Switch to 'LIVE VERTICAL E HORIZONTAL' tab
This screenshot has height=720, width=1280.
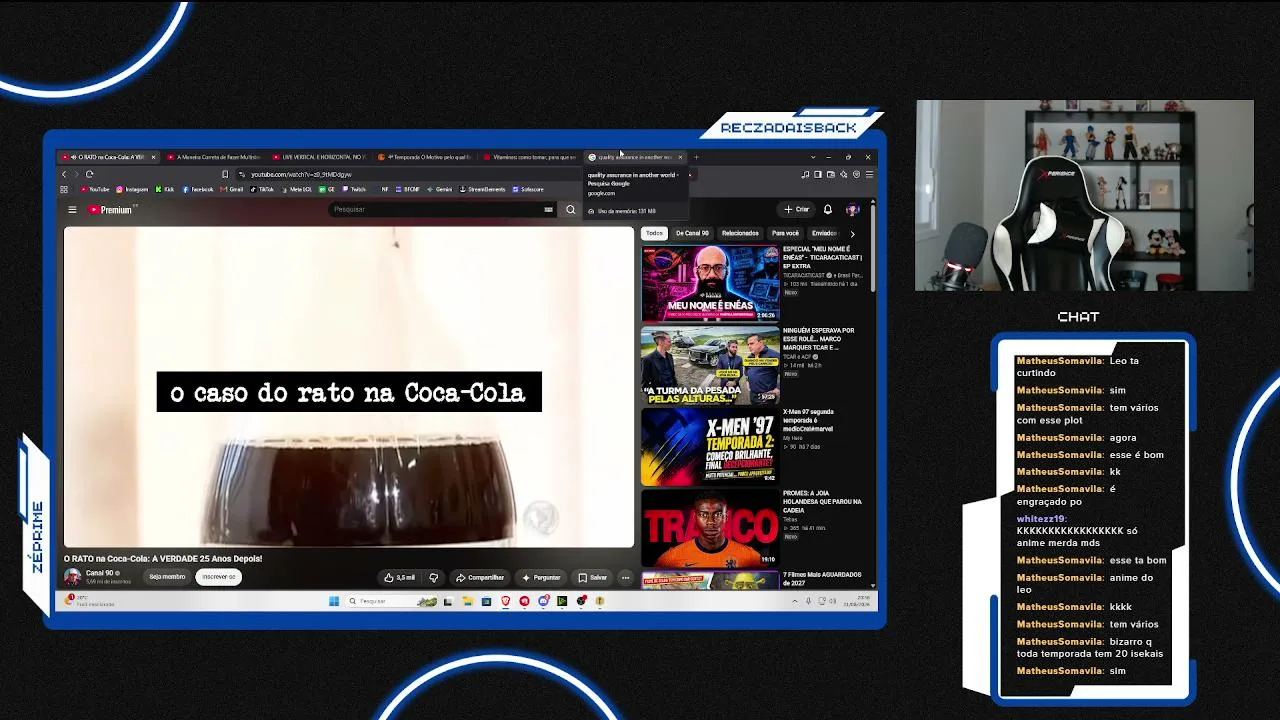(x=320, y=157)
